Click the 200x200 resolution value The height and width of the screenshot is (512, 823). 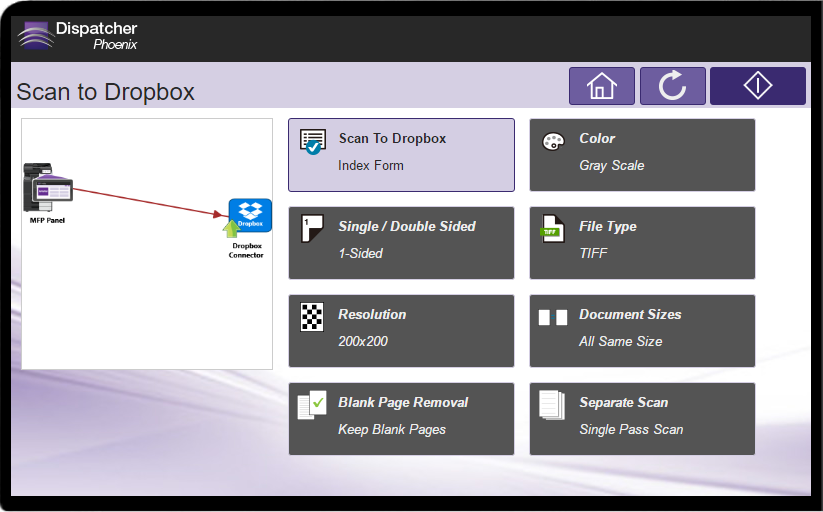[x=363, y=341]
